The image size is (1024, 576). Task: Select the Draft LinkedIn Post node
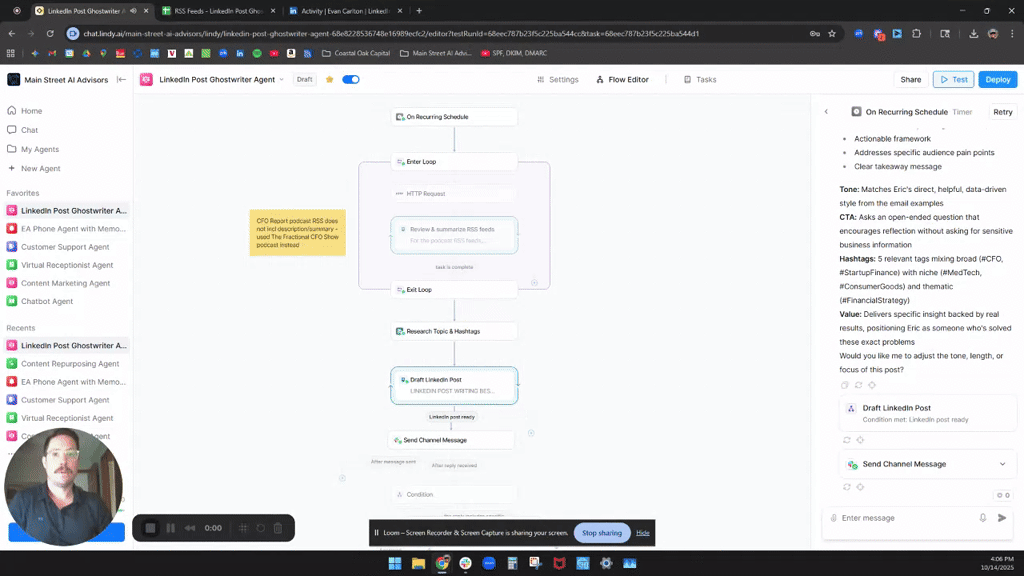pos(454,385)
